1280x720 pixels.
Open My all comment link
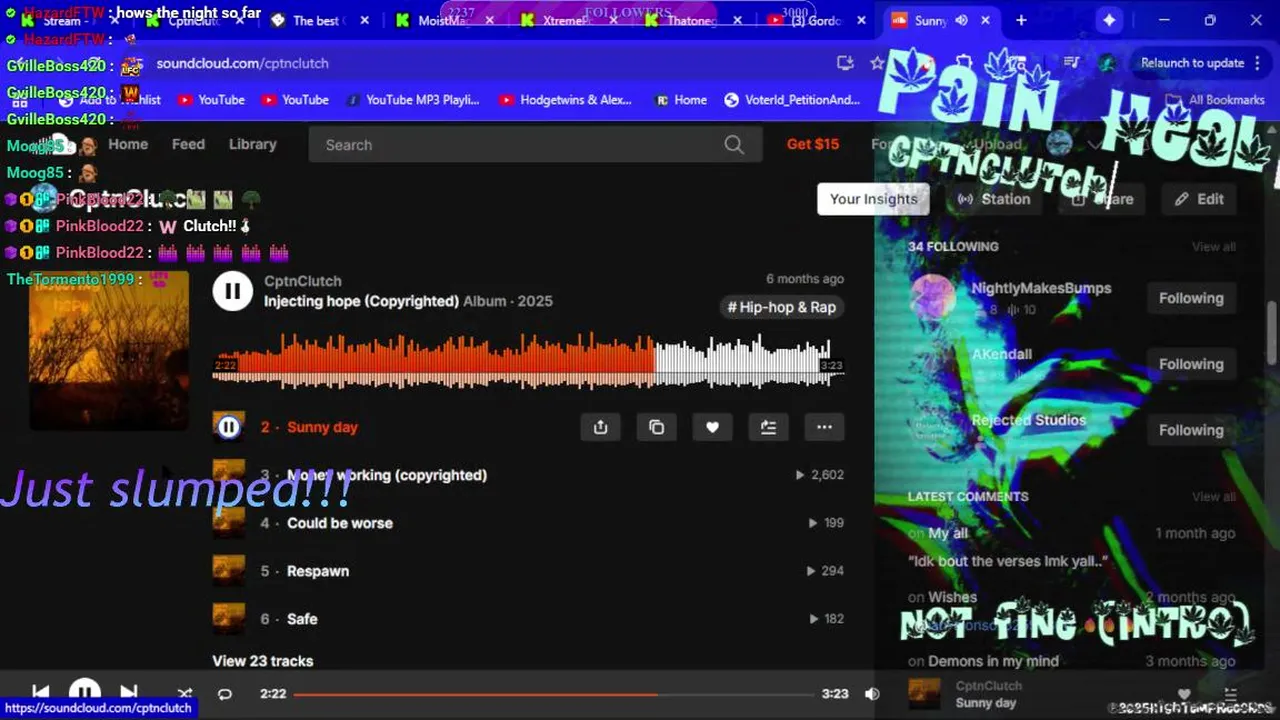point(948,533)
